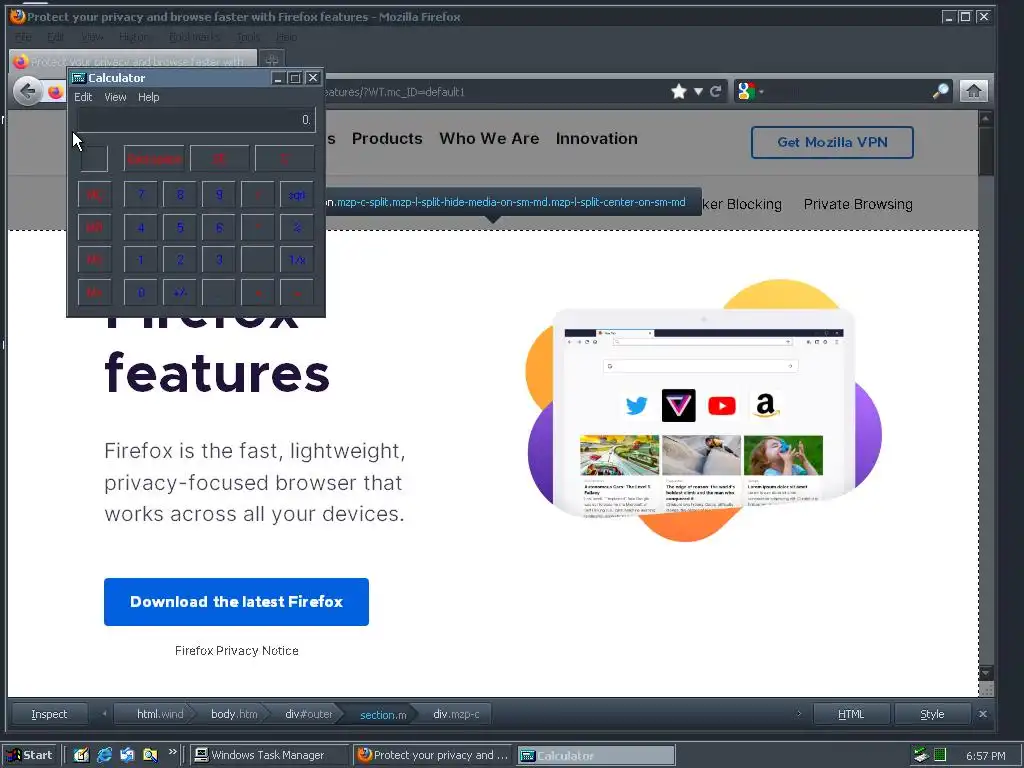This screenshot has width=1024, height=768.
Task: Open the Products navigation item
Action: coord(387,138)
